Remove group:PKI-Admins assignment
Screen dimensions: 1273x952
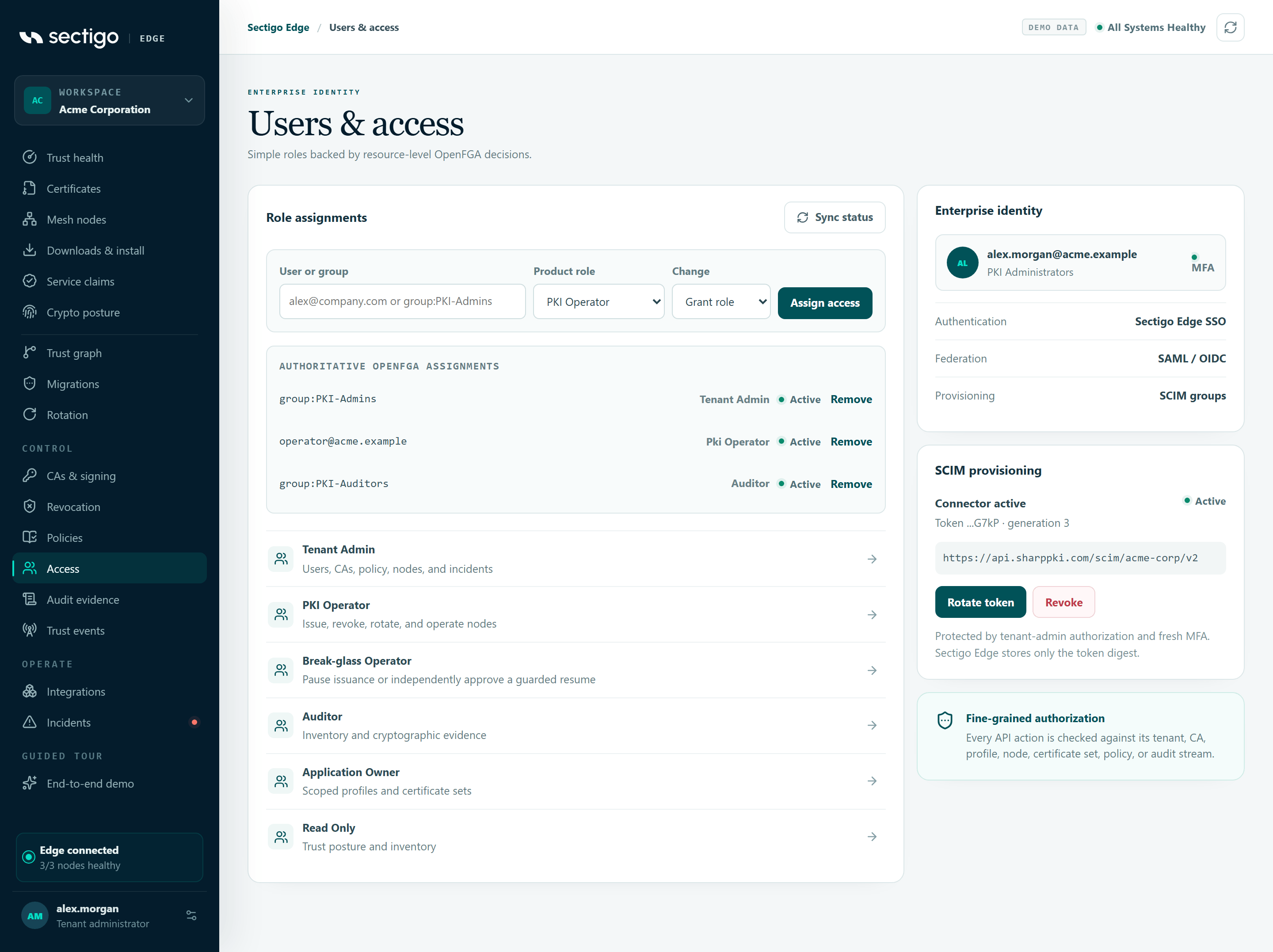tap(851, 400)
